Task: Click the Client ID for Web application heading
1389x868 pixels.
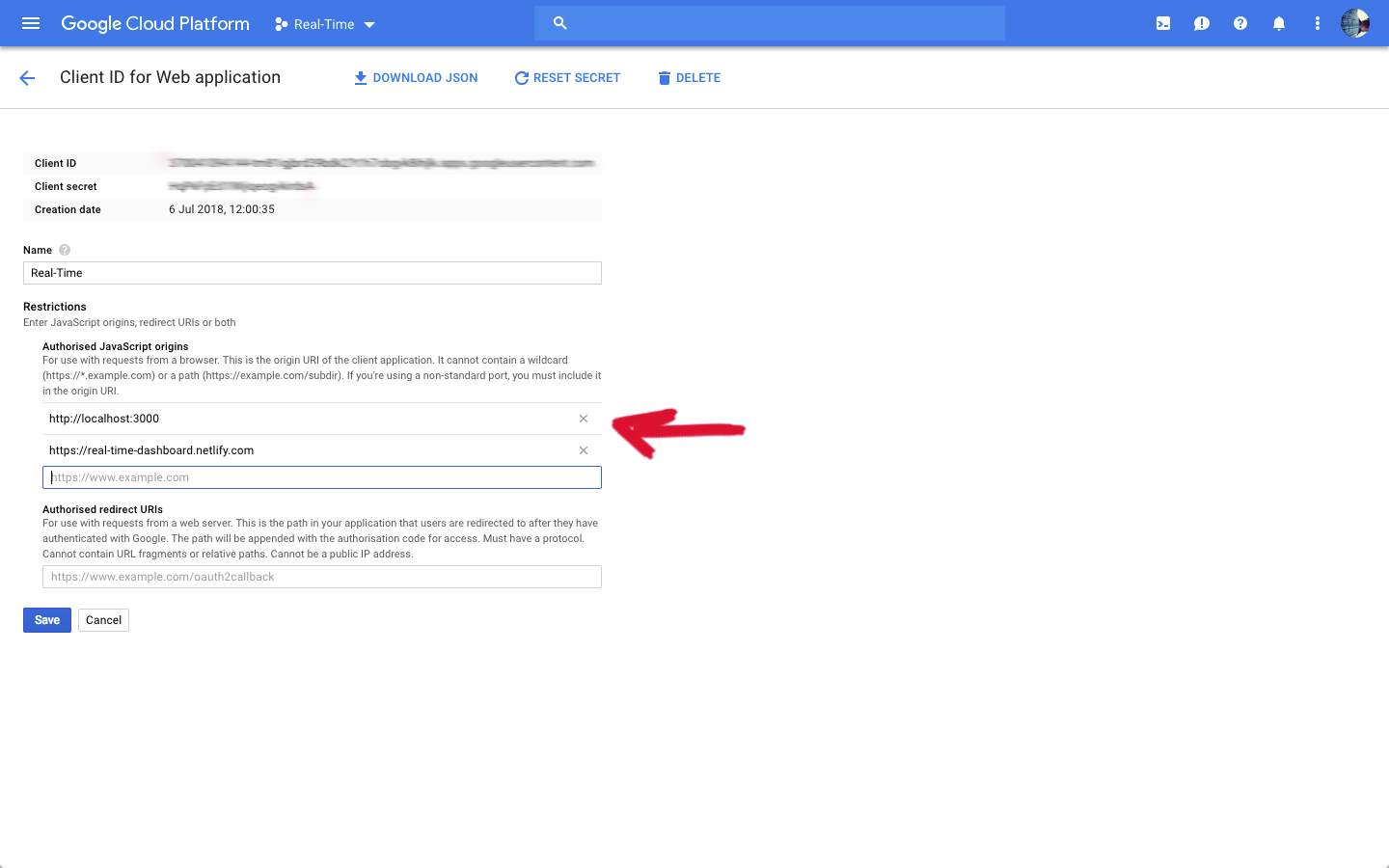Action: [170, 77]
